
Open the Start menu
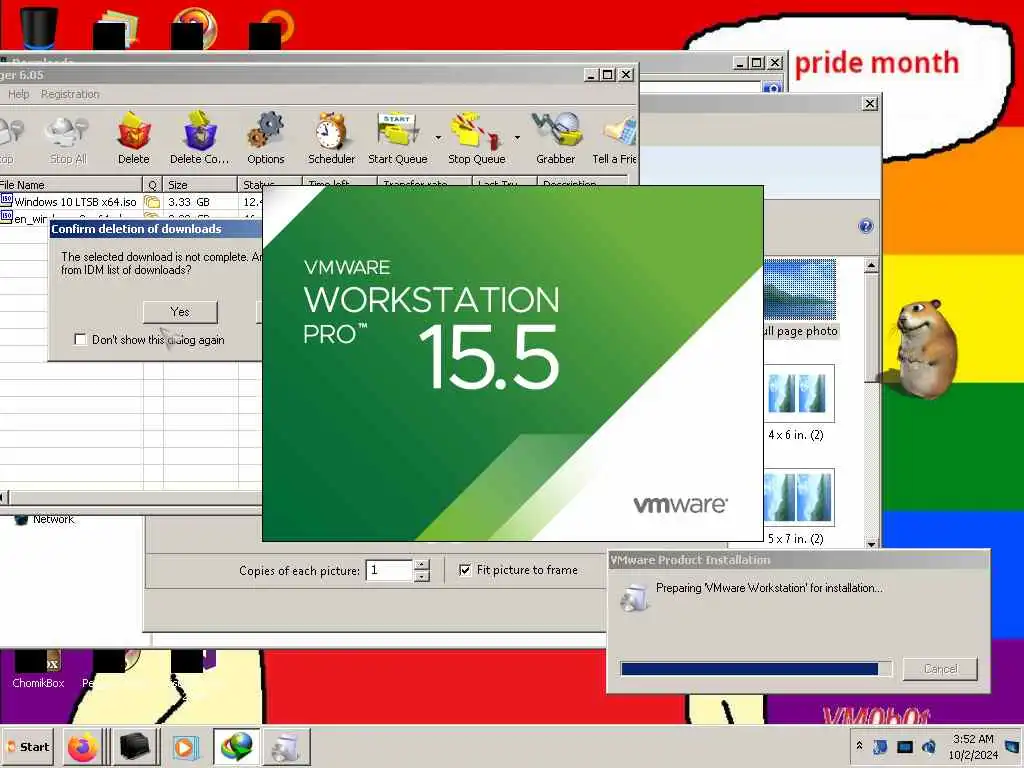click(29, 746)
